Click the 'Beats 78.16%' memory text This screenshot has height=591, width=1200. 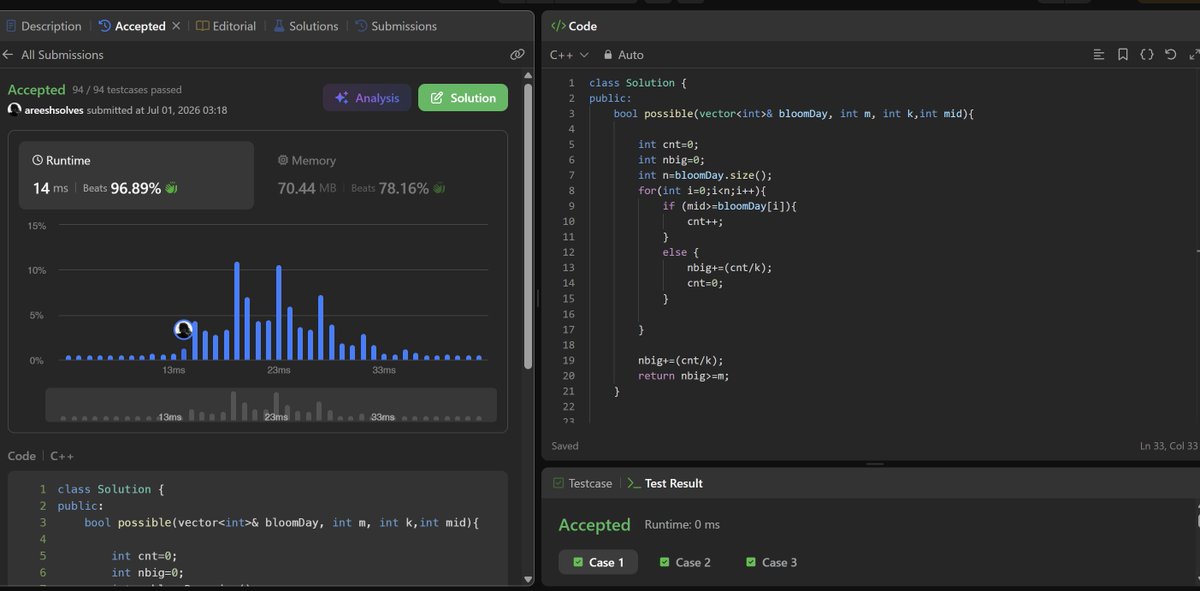(x=390, y=188)
